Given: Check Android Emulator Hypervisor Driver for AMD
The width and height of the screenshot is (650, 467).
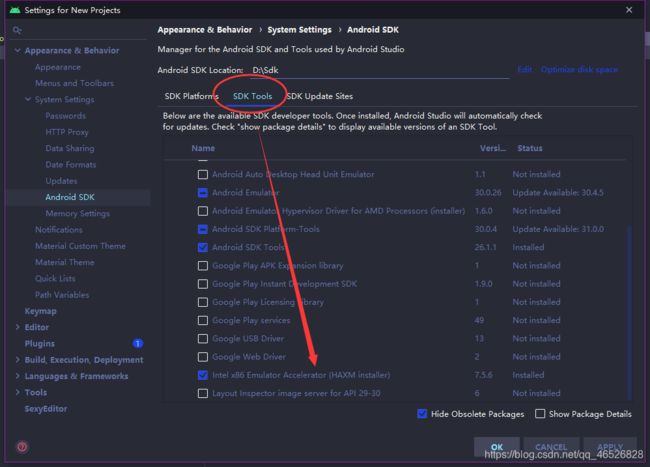Looking at the screenshot, I should [x=203, y=211].
